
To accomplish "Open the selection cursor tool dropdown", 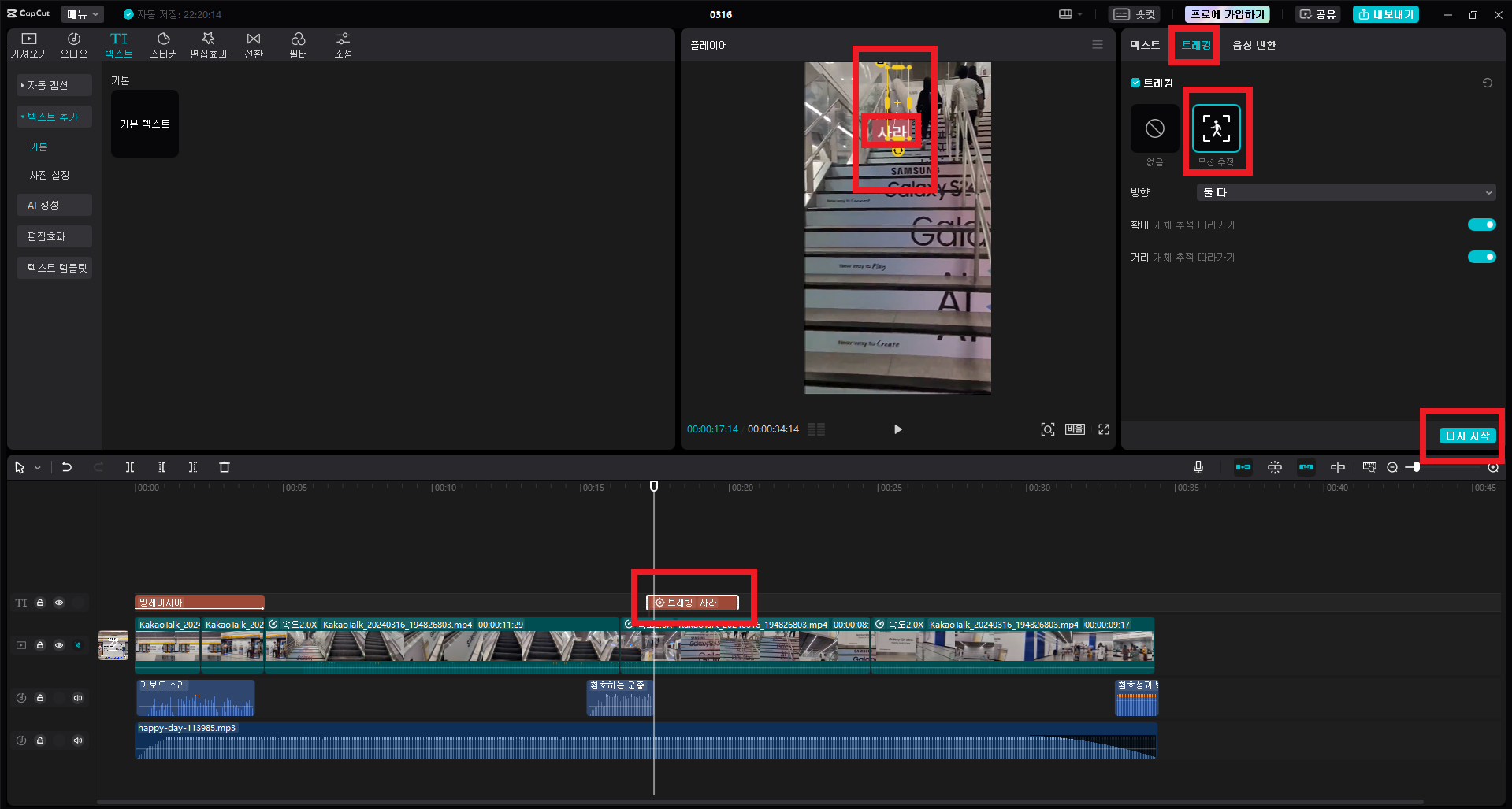I will [37, 468].
